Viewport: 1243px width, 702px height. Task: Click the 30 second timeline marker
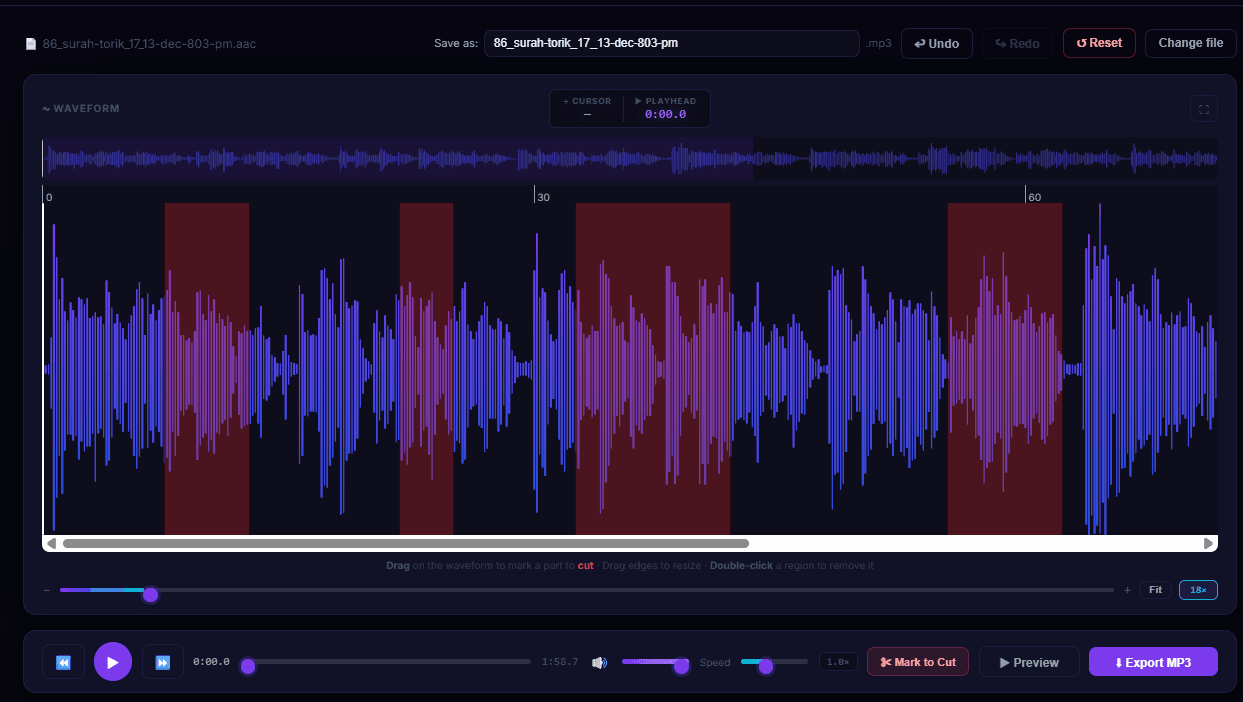pos(543,197)
